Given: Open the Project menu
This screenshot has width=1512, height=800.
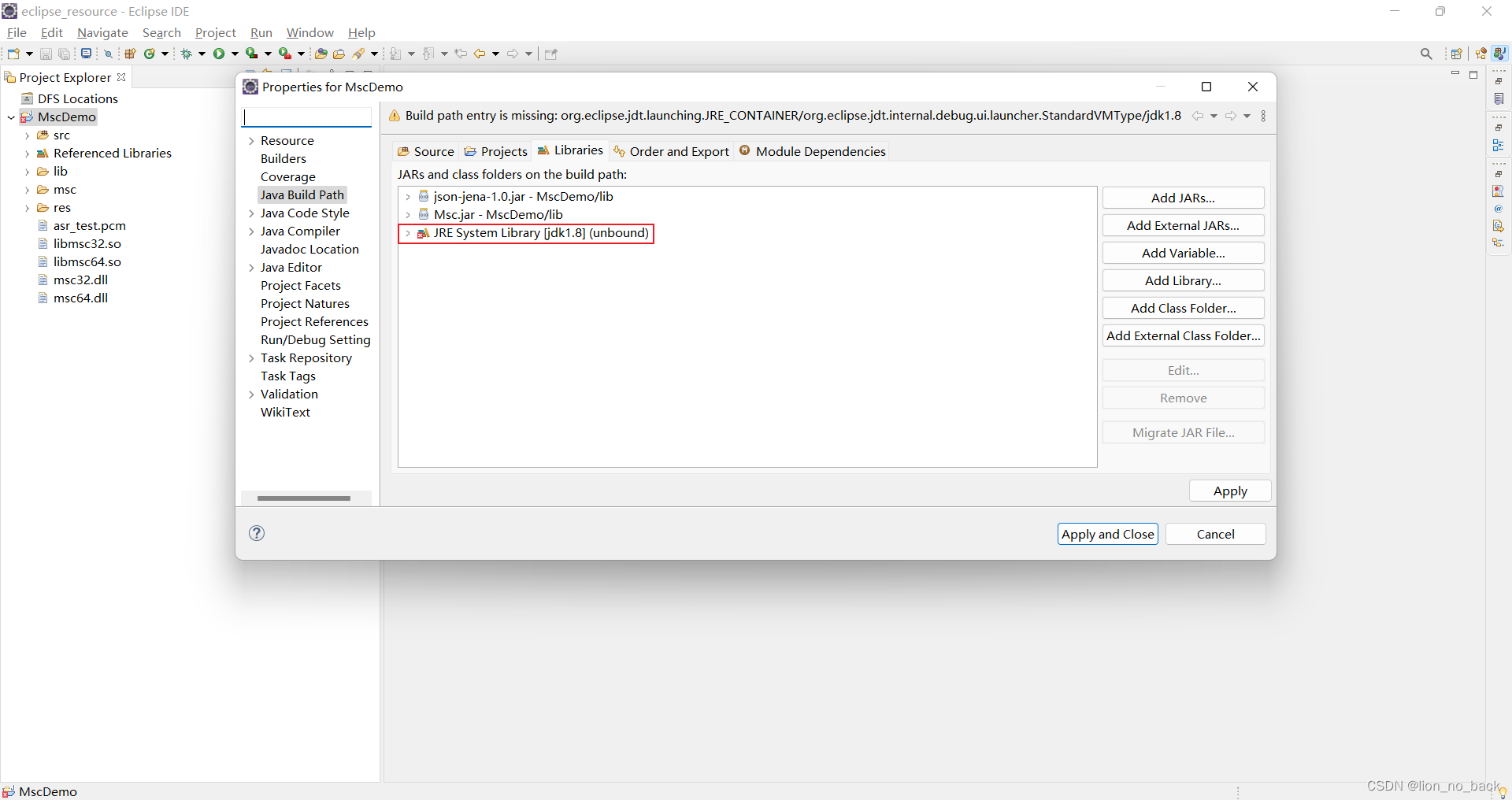Looking at the screenshot, I should coord(215,32).
